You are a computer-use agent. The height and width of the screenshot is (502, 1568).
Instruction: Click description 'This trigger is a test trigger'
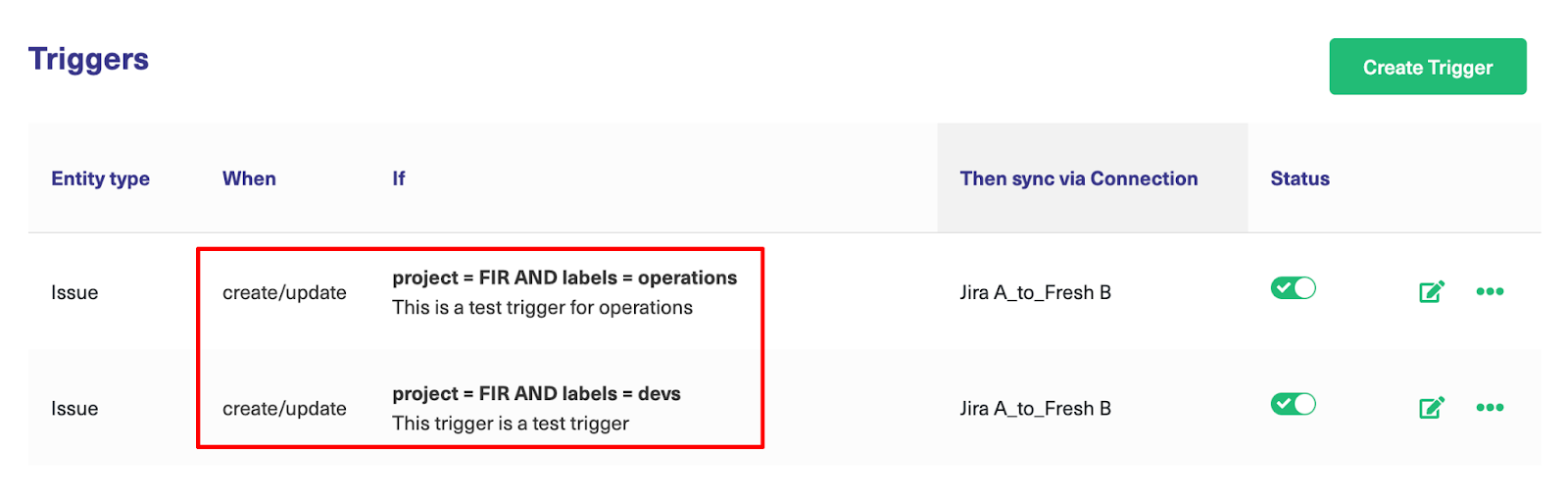(511, 424)
